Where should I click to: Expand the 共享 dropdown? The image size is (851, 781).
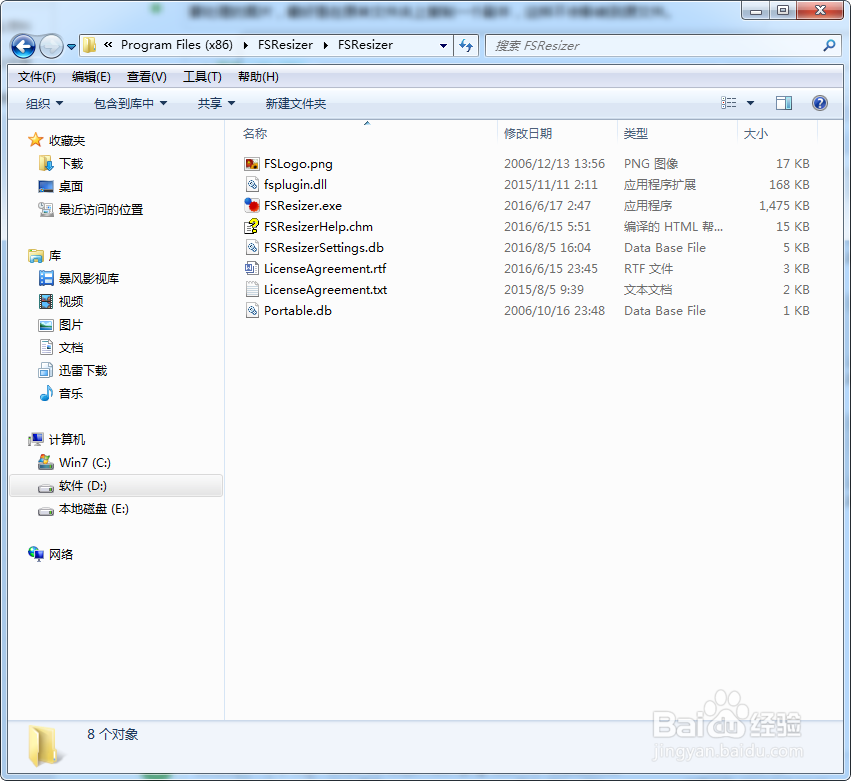click(x=216, y=104)
